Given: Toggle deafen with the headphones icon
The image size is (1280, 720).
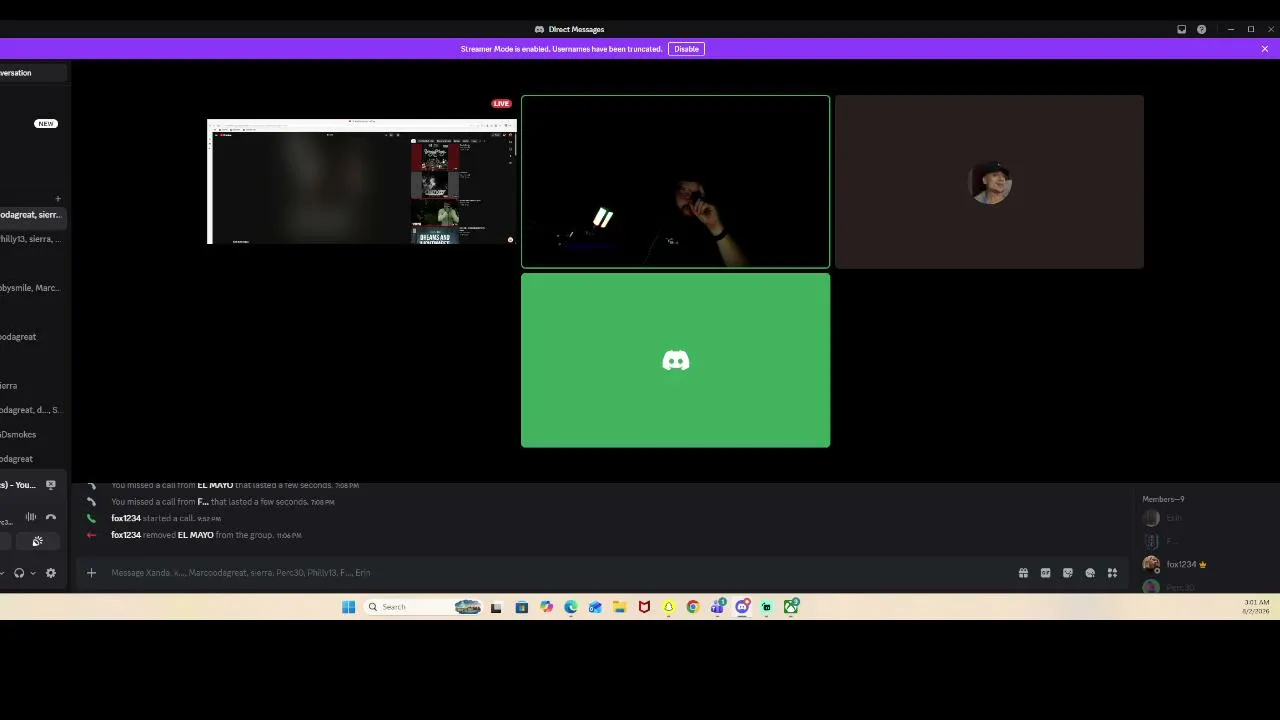Looking at the screenshot, I should pos(19,573).
